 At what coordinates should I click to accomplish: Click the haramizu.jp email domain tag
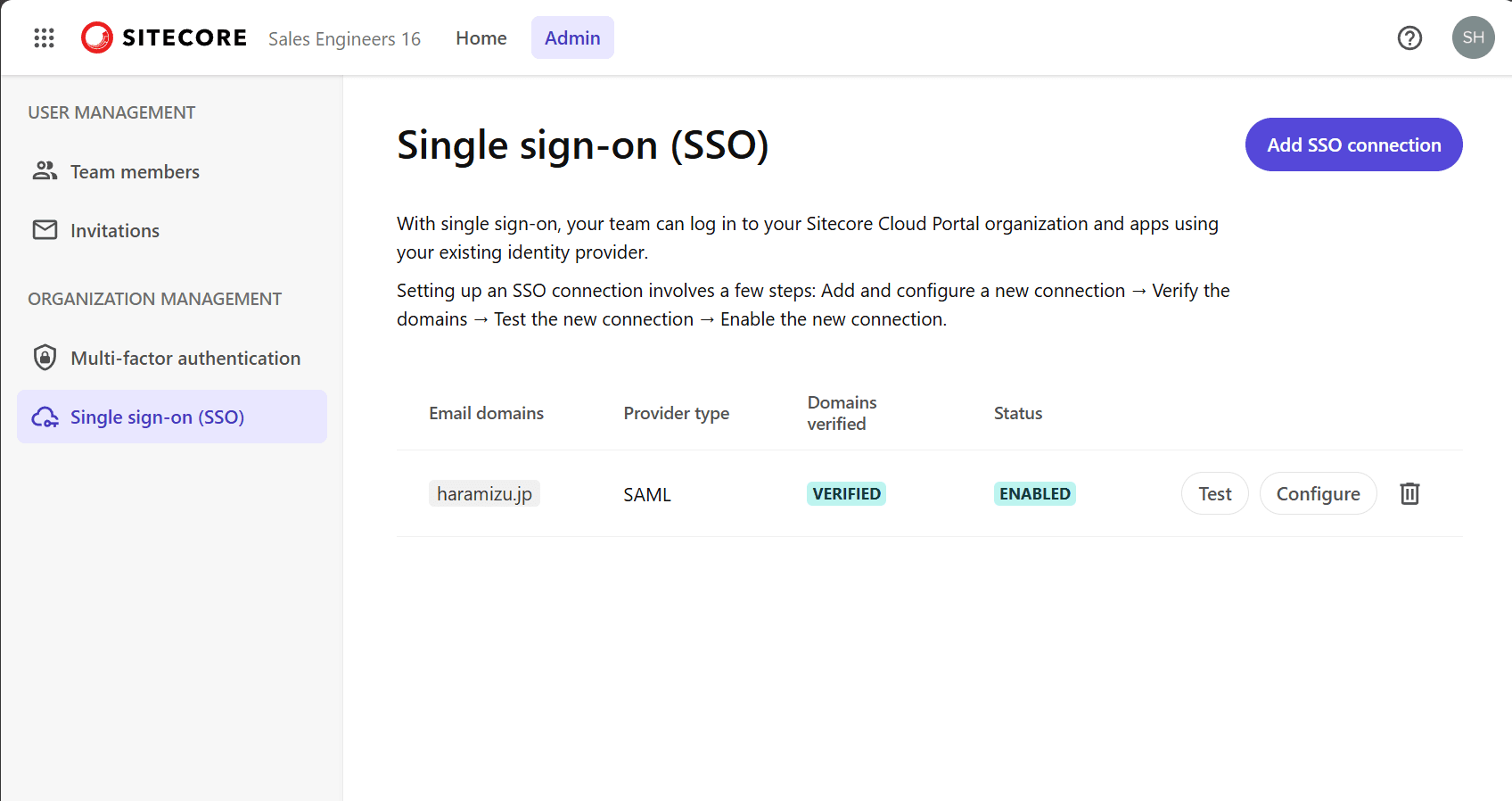[x=484, y=493]
